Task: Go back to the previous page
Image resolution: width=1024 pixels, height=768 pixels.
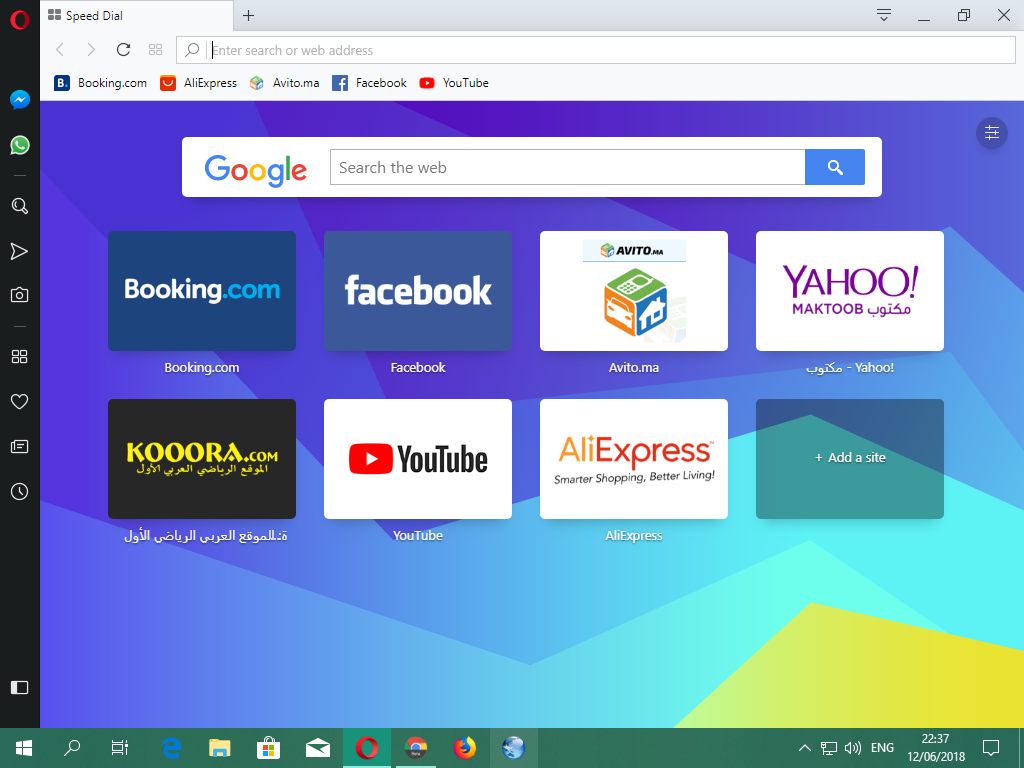Action: (x=60, y=50)
